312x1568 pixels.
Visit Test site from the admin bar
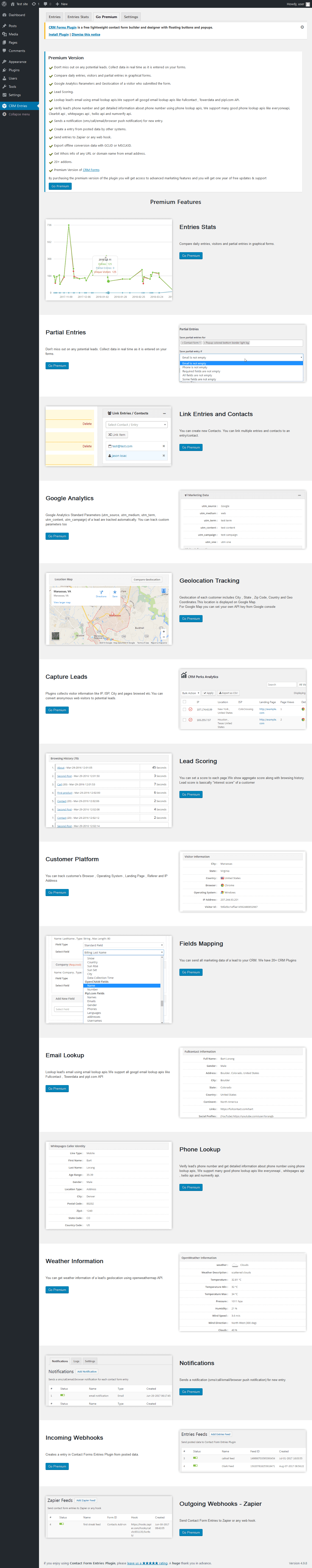click(x=19, y=4)
